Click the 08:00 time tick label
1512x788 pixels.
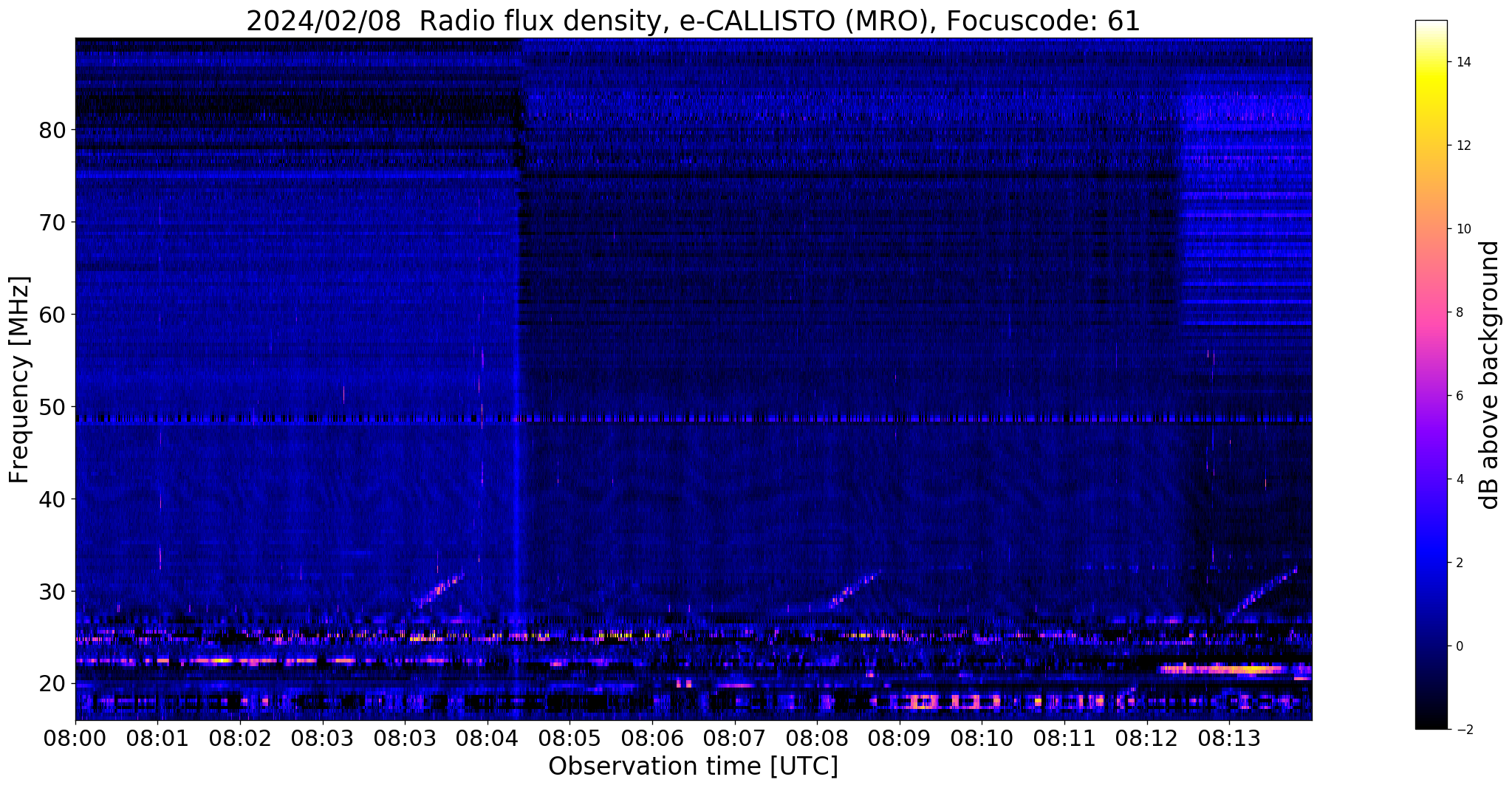[x=75, y=739]
